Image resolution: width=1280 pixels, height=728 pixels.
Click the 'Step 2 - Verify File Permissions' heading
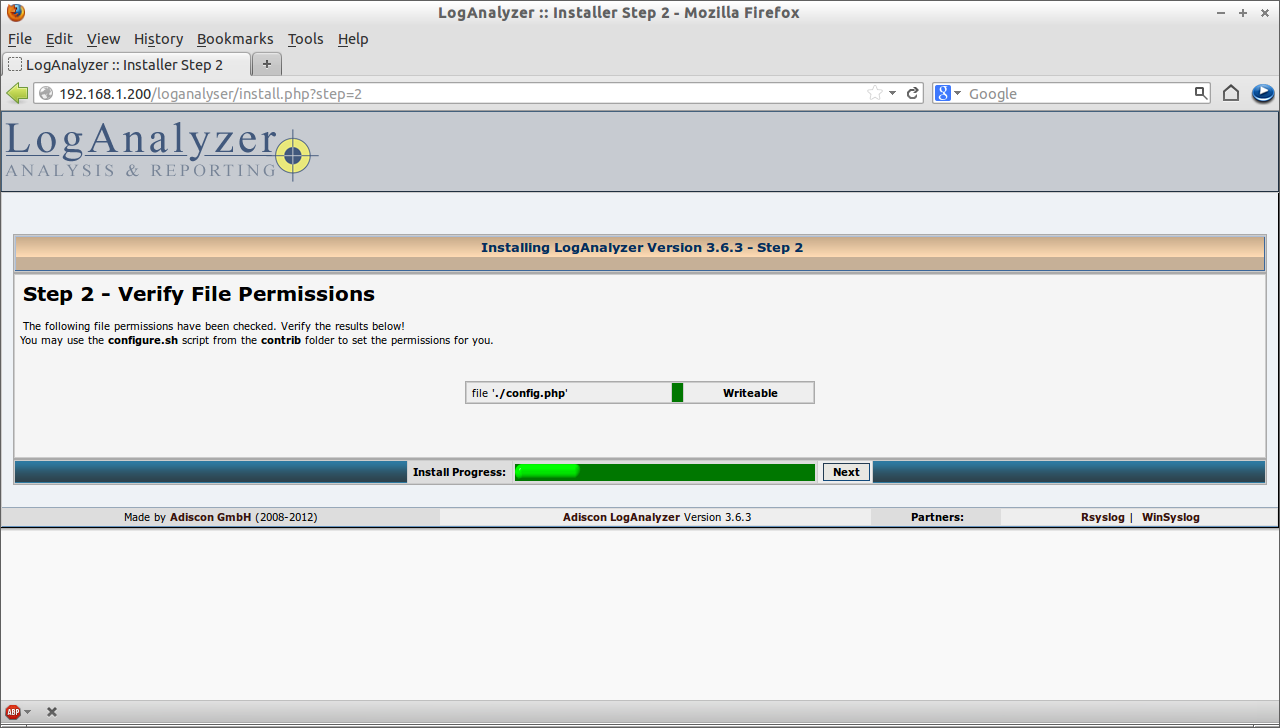click(199, 294)
